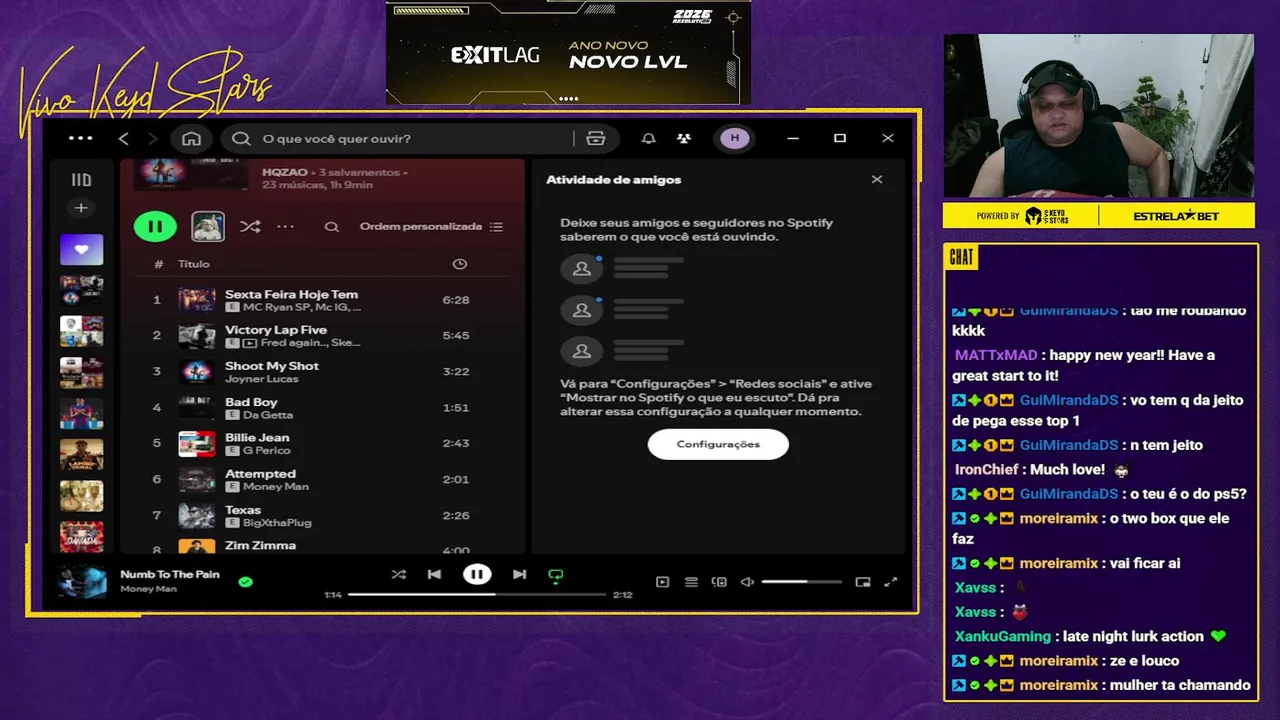Viewport: 1280px width, 720px height.
Task: Click the Keyd Stars logo under webcam
Action: click(x=1047, y=216)
